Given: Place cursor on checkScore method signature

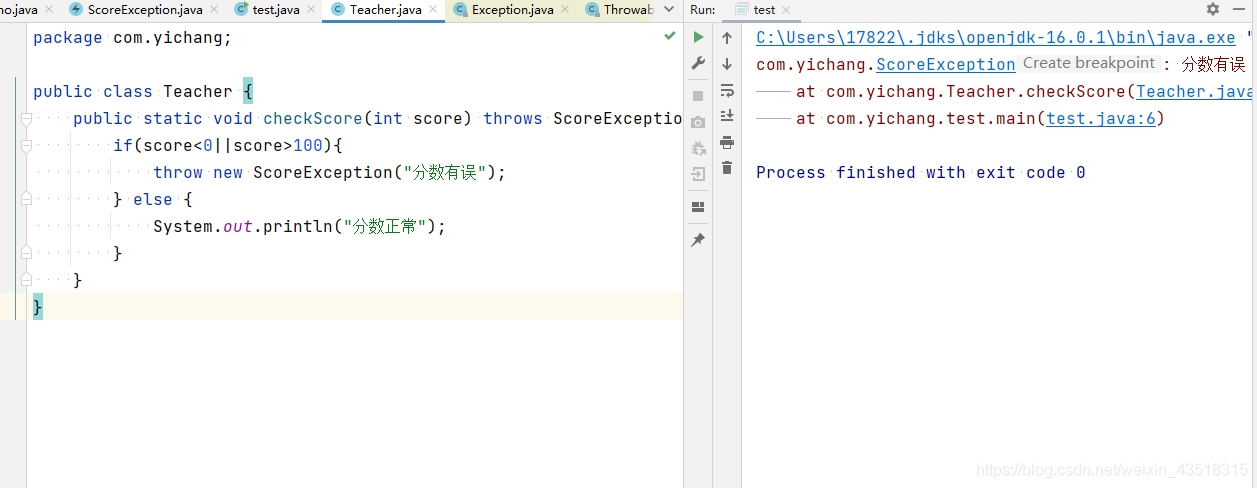Looking at the screenshot, I should pyautogui.click(x=378, y=119).
